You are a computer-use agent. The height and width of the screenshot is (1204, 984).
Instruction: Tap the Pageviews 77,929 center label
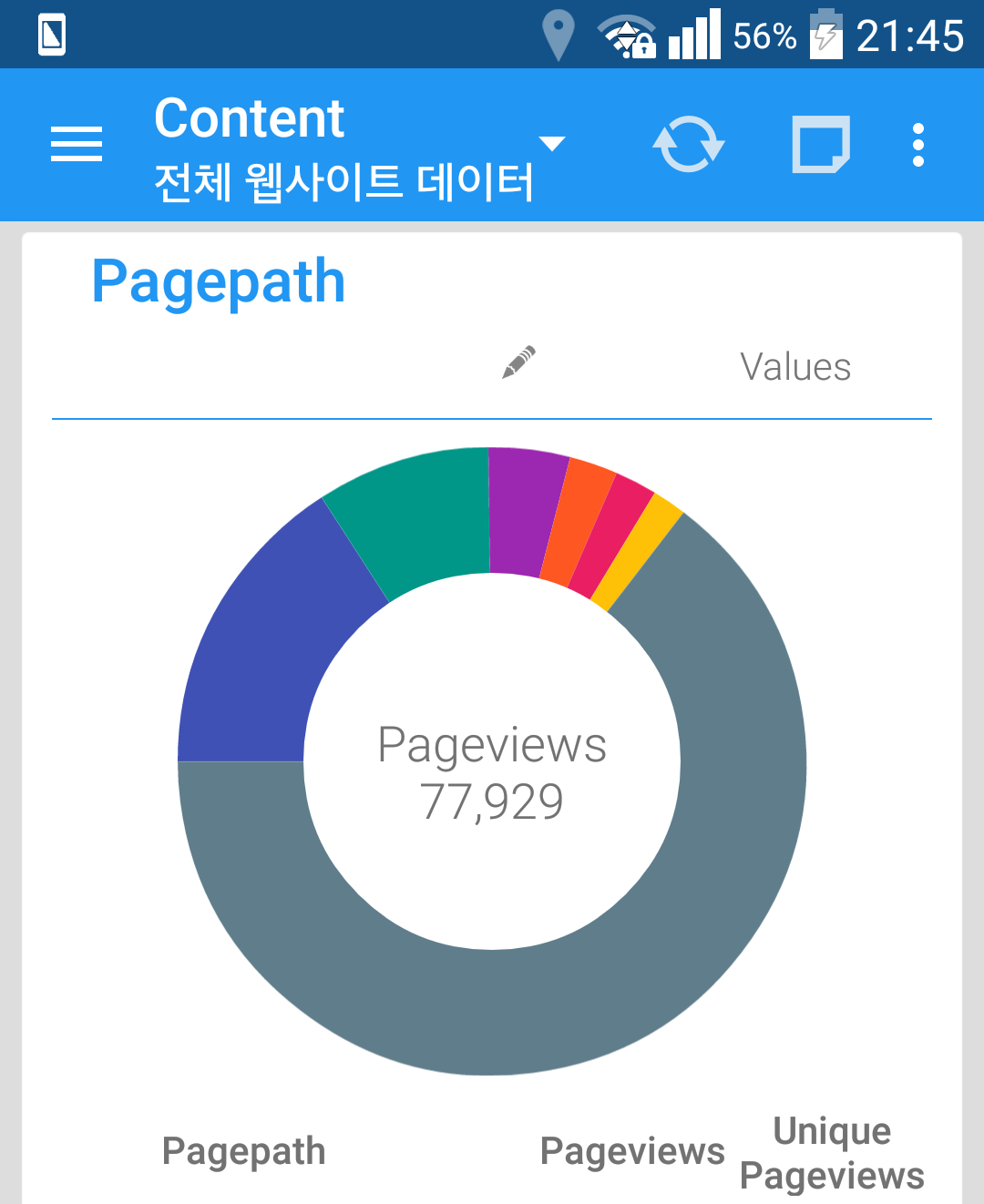pyautogui.click(x=492, y=773)
